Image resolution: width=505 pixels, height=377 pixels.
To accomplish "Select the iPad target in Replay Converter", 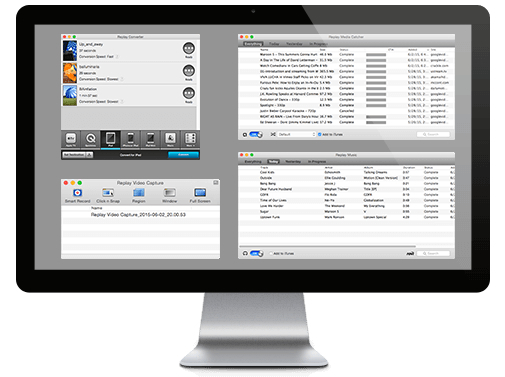I will coord(110,138).
